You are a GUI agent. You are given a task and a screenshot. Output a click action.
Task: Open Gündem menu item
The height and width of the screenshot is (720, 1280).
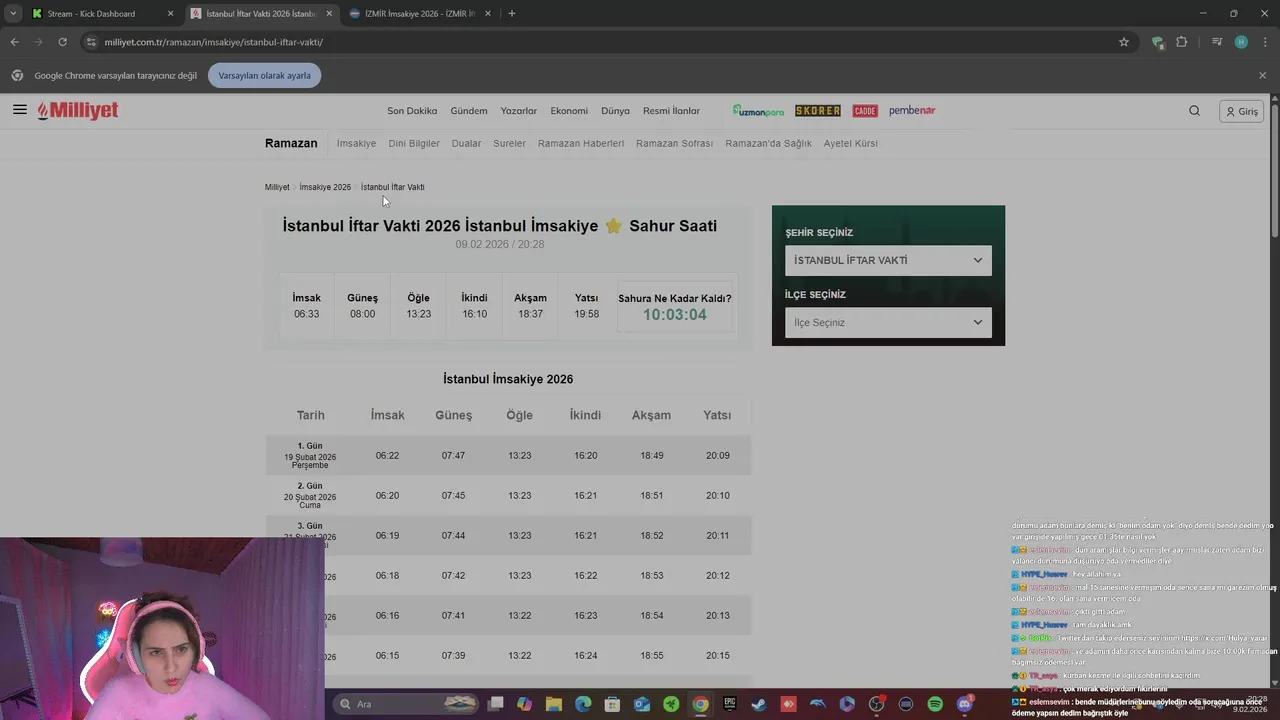[469, 111]
